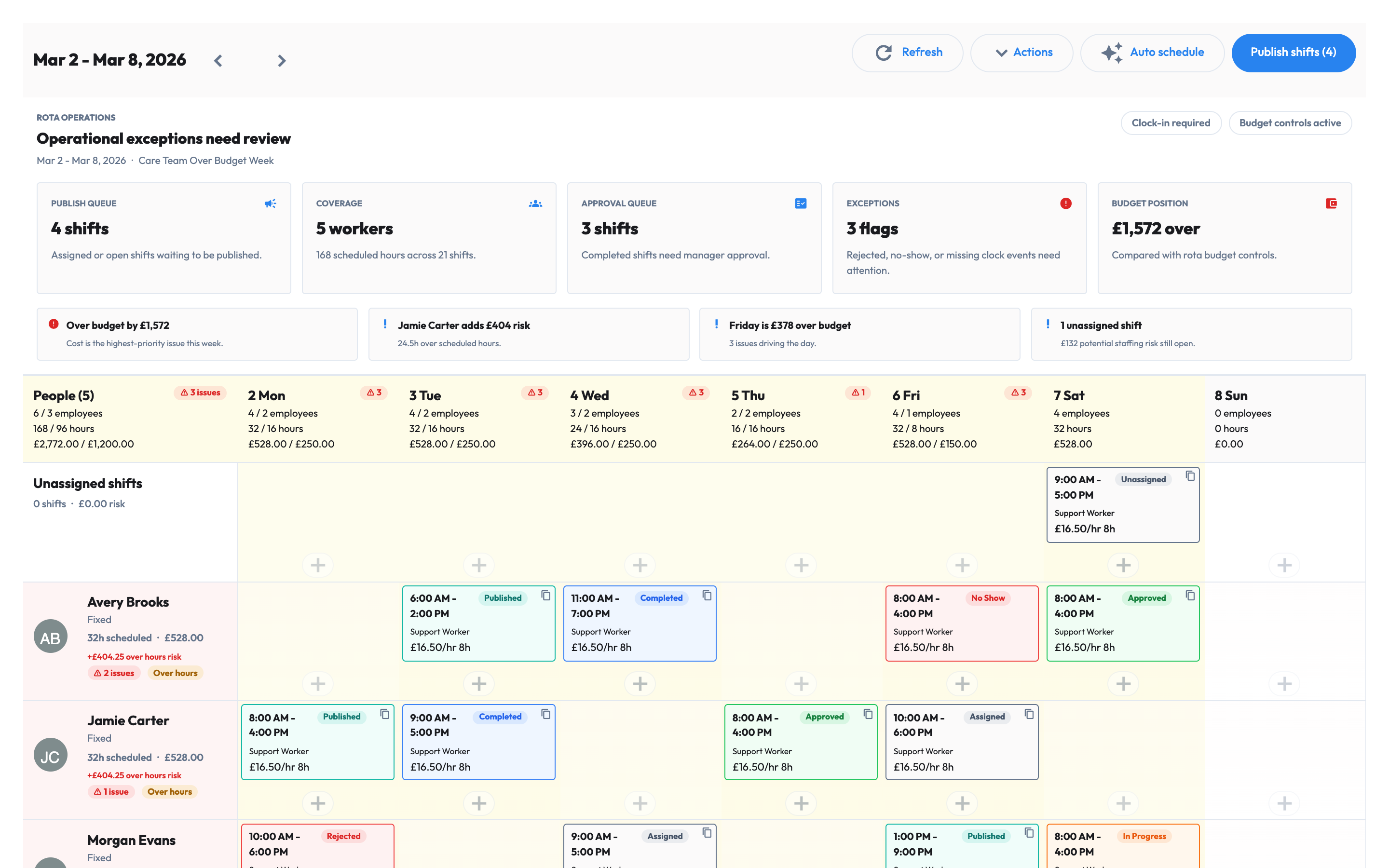Open the Friday is £378 over budget alert
Image resolution: width=1389 pixels, height=868 pixels.
click(x=859, y=334)
